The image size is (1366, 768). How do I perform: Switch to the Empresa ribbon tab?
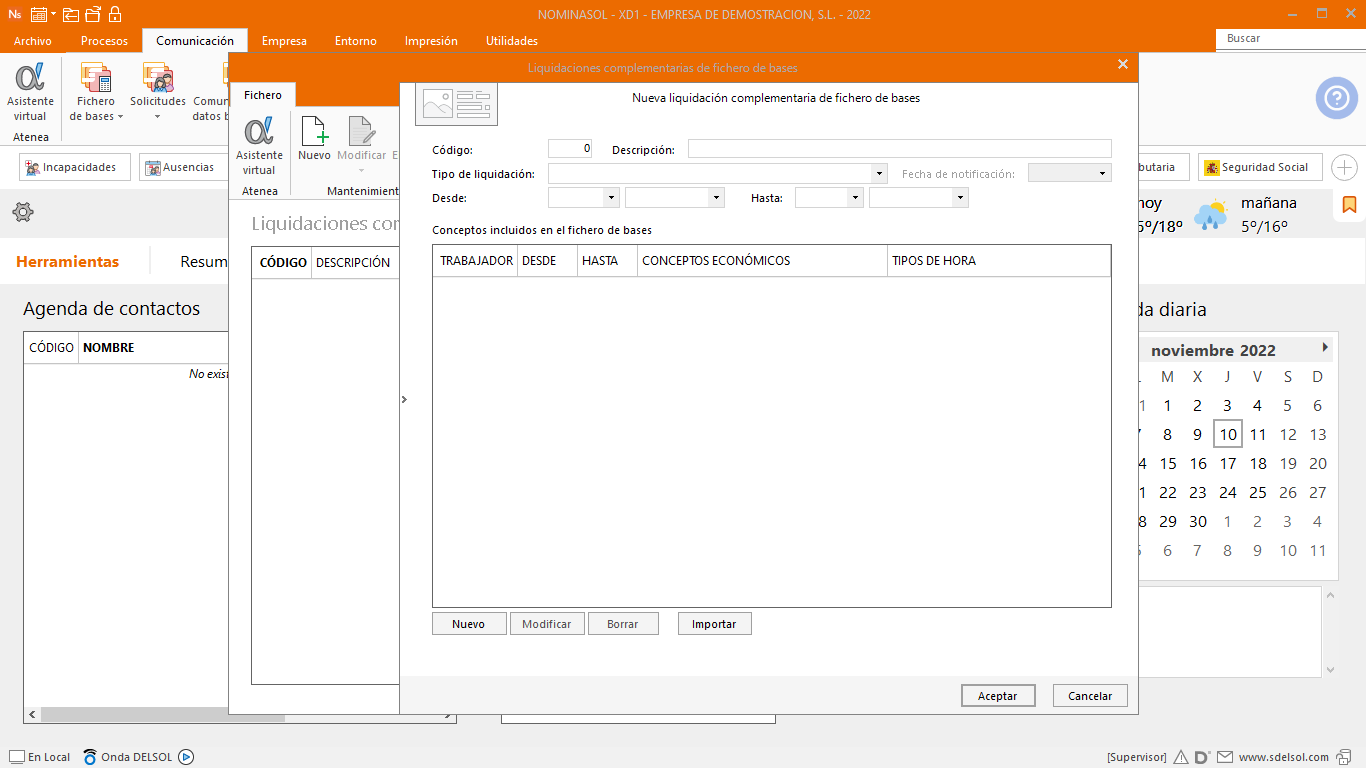284,41
